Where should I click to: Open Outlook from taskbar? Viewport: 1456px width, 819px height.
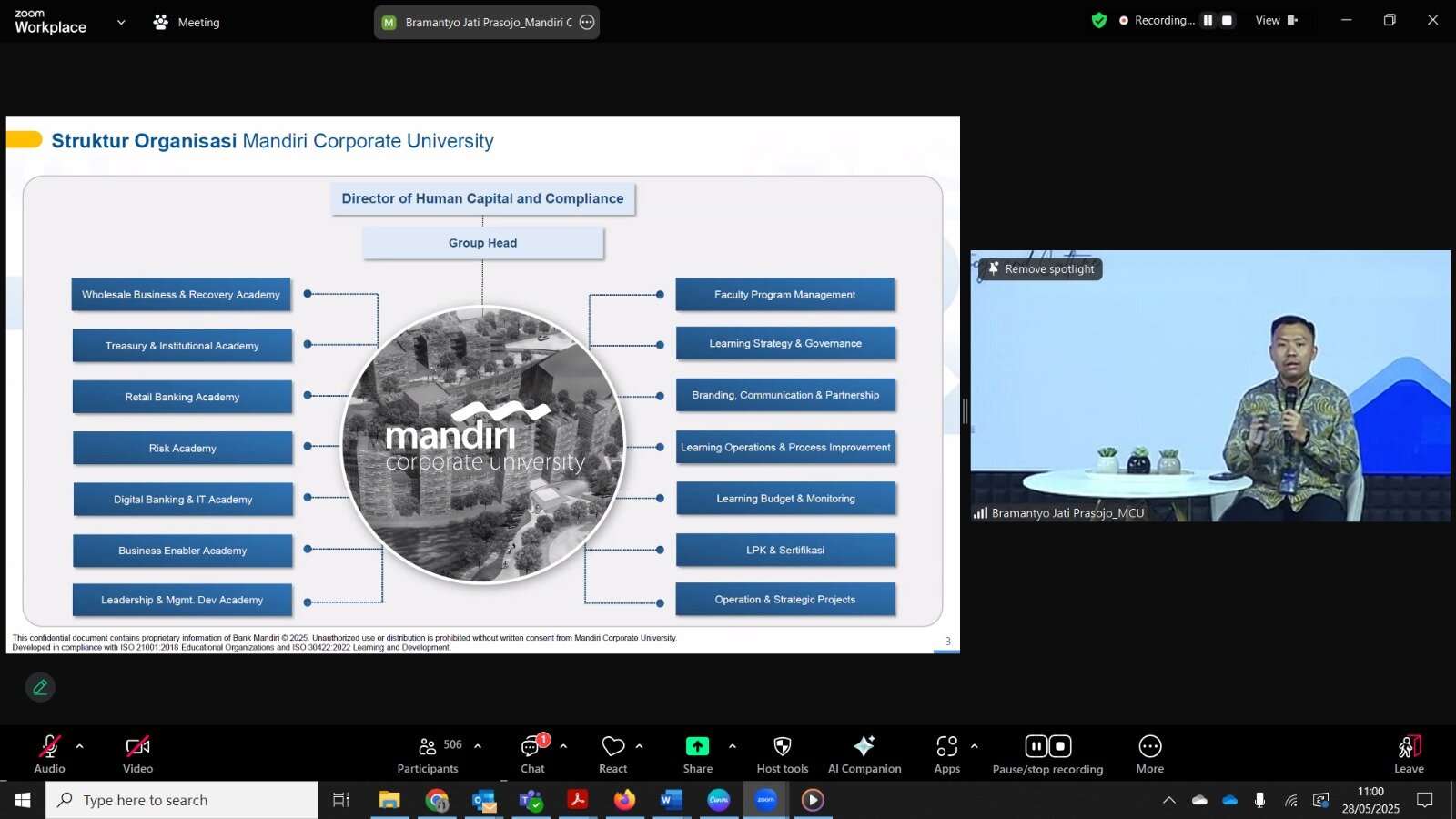click(x=484, y=800)
